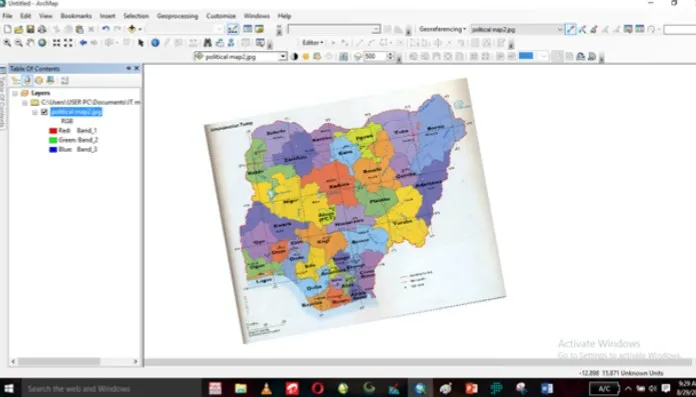The height and width of the screenshot is (397, 696).
Task: Click the Table Of Contents horizontal scrollbar
Action: (x=74, y=361)
